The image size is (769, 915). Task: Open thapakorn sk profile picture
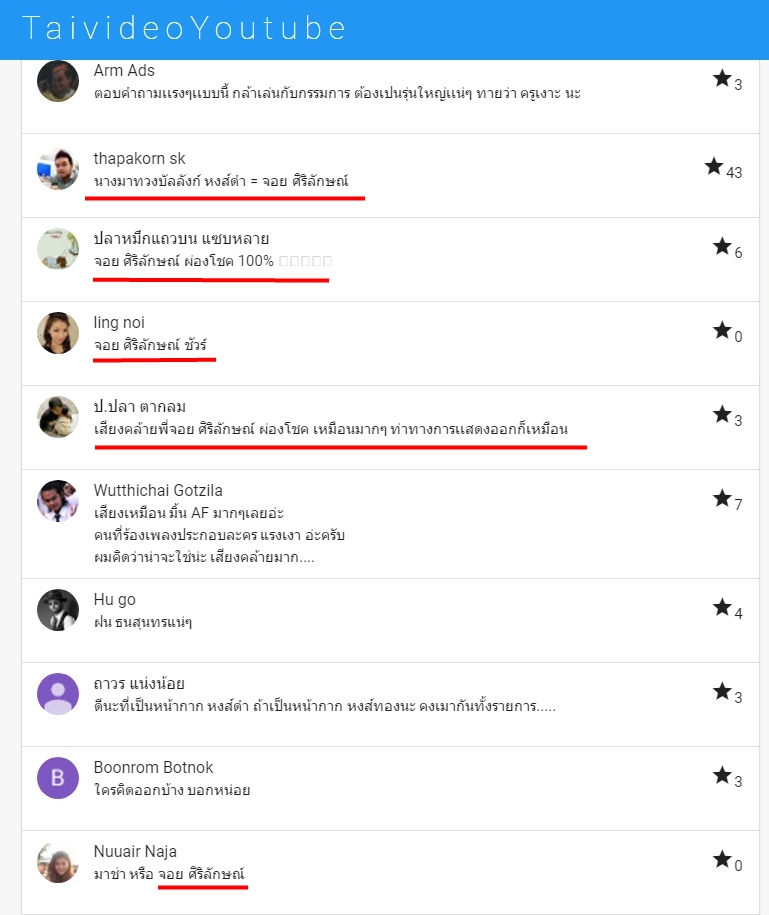58,169
